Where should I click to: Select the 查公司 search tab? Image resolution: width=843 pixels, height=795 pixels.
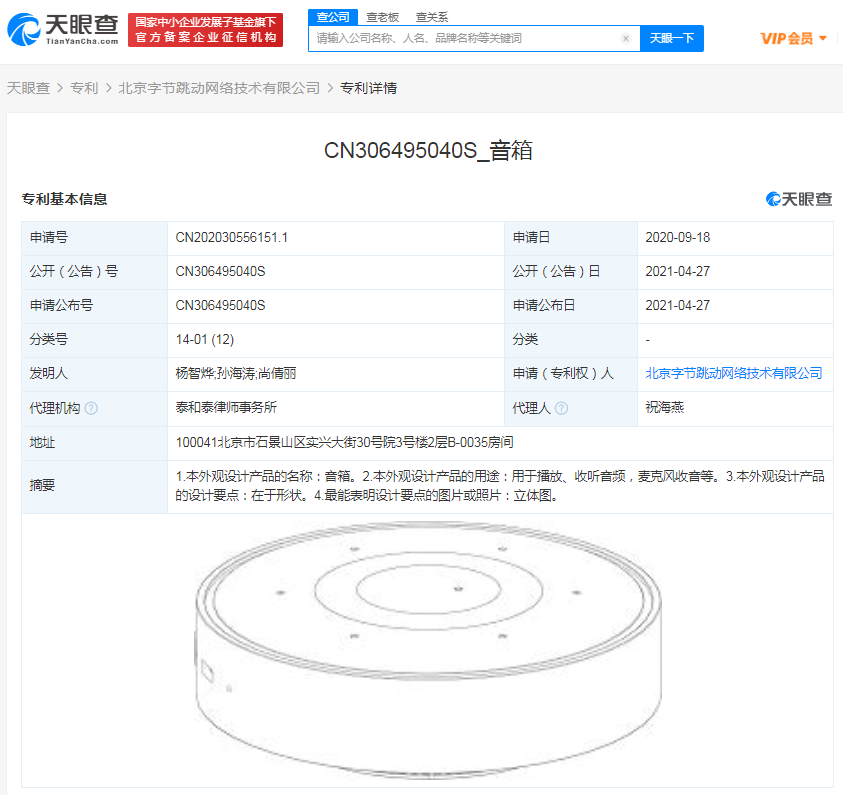pos(333,17)
